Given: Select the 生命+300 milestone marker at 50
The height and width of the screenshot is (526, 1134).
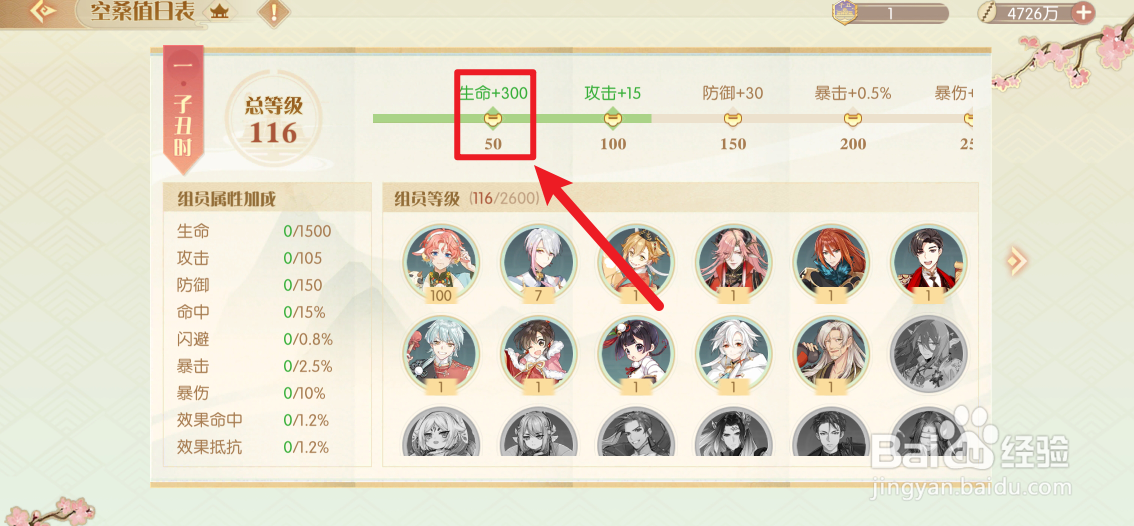Looking at the screenshot, I should [x=493, y=118].
